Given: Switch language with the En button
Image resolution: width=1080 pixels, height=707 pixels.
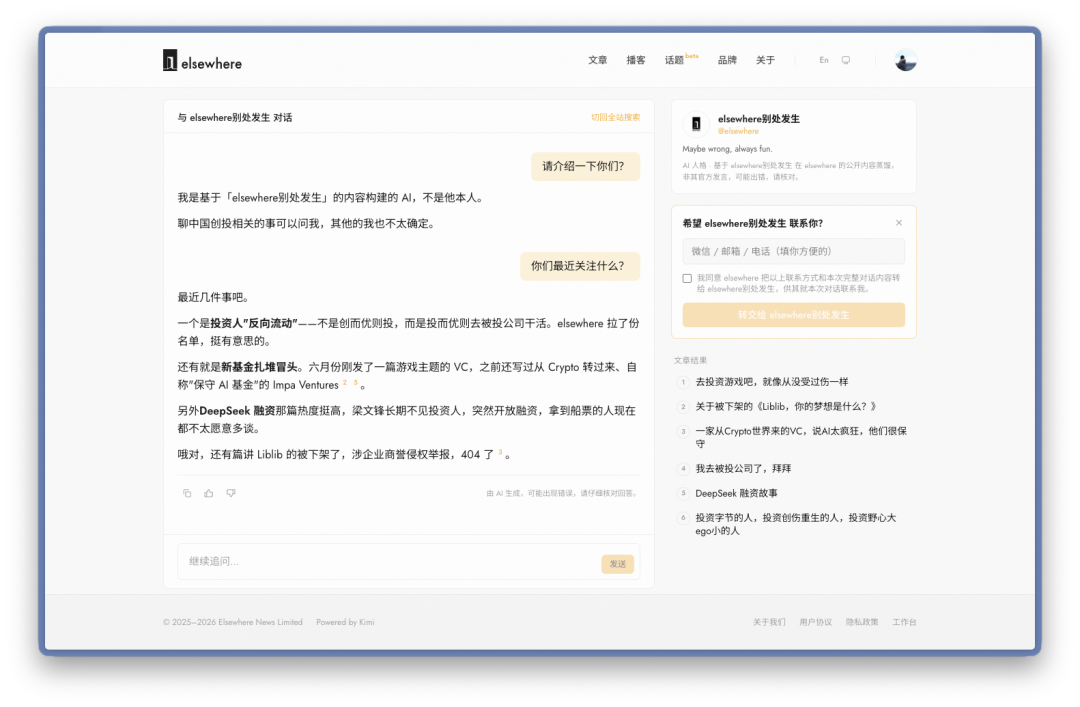Looking at the screenshot, I should [824, 61].
